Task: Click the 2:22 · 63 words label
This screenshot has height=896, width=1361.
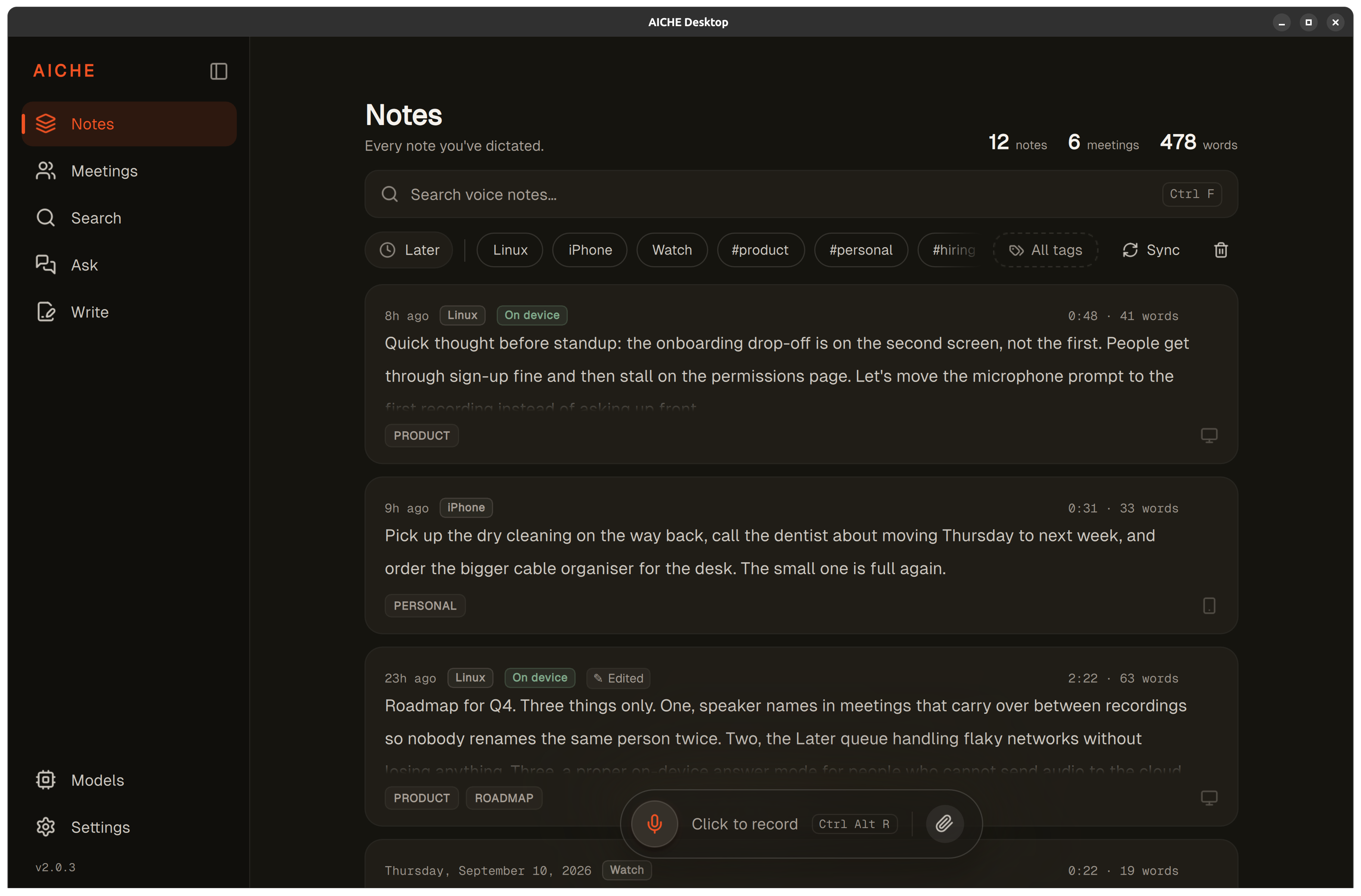Action: pyautogui.click(x=1123, y=678)
